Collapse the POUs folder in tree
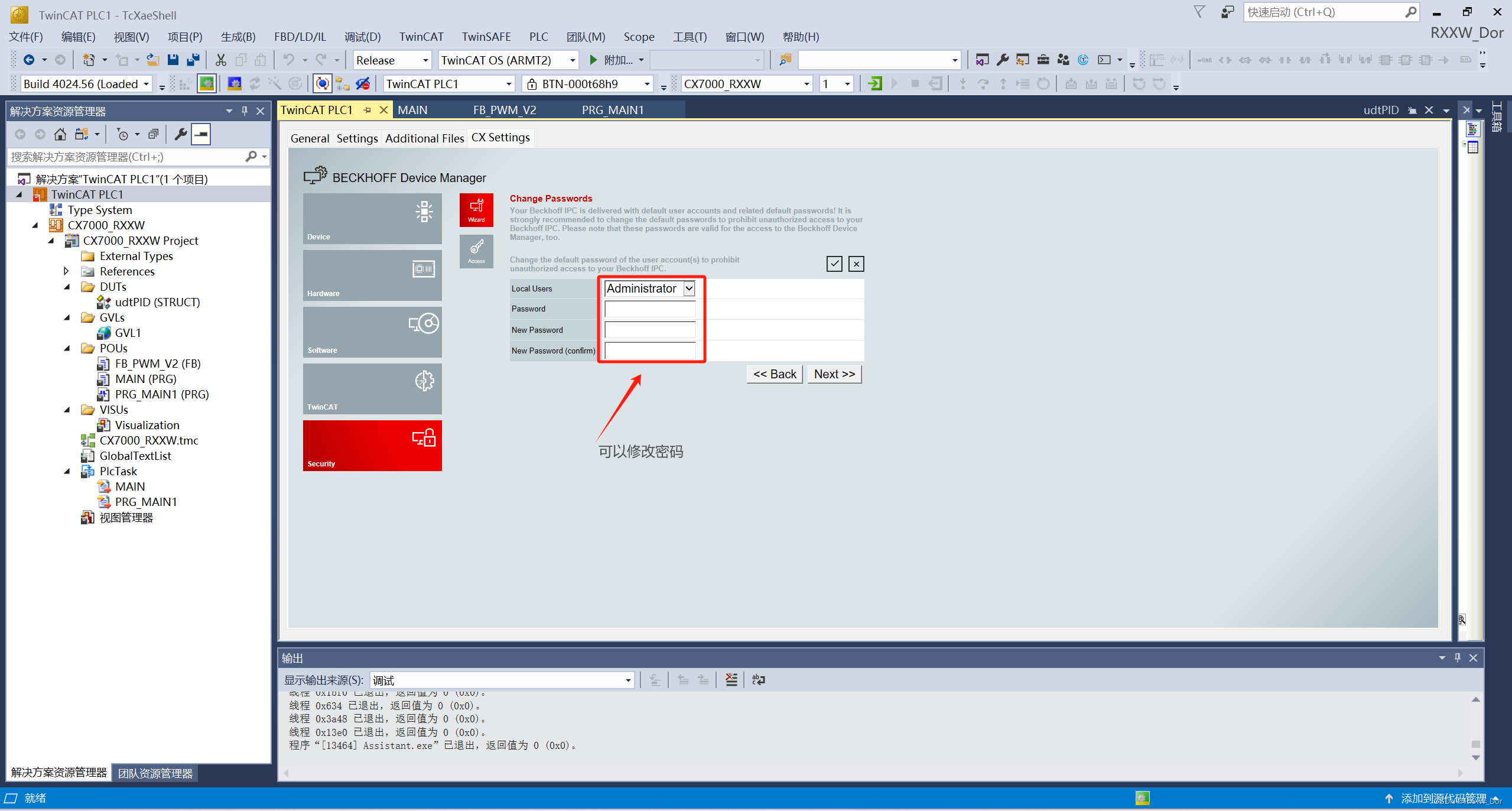The image size is (1512, 811). [x=67, y=348]
